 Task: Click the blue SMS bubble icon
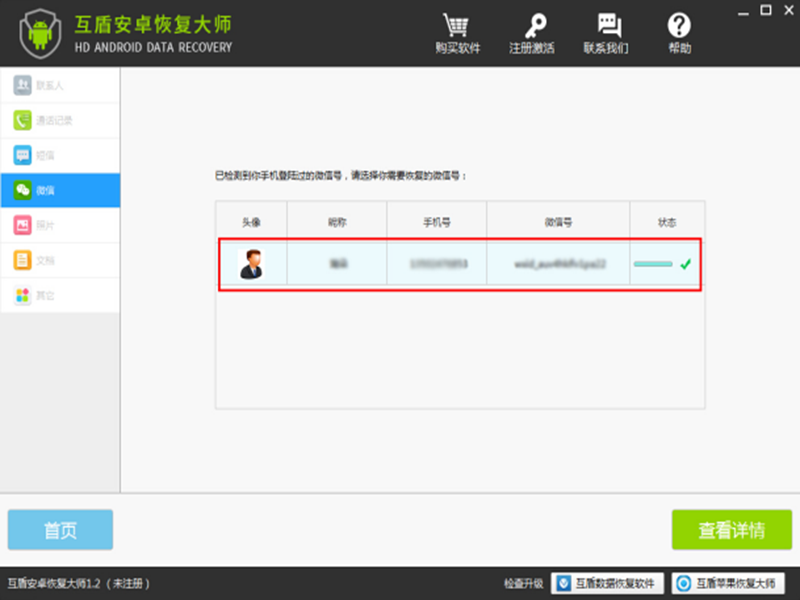(x=22, y=155)
